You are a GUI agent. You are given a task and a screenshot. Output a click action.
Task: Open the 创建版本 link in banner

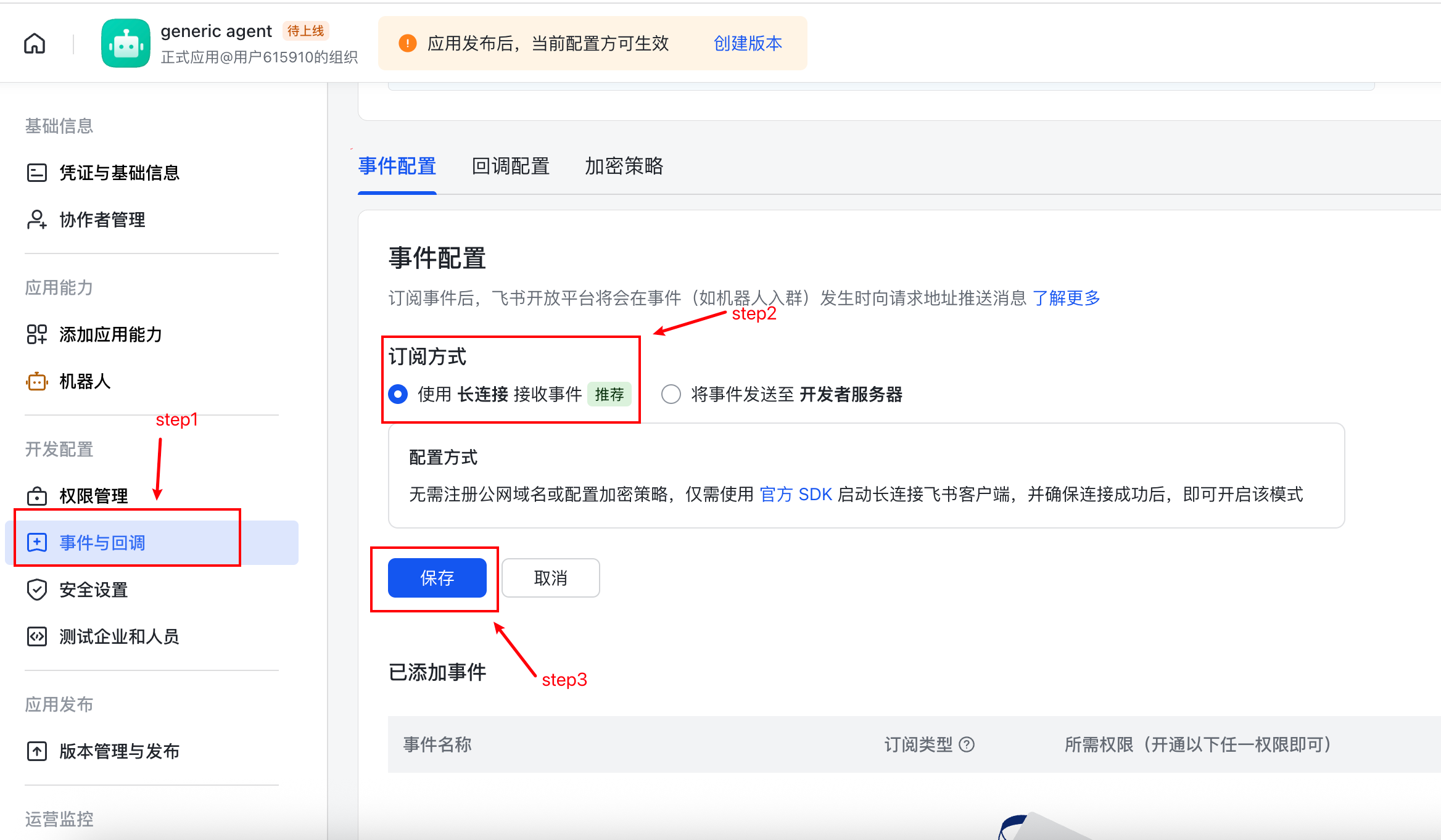(x=748, y=44)
